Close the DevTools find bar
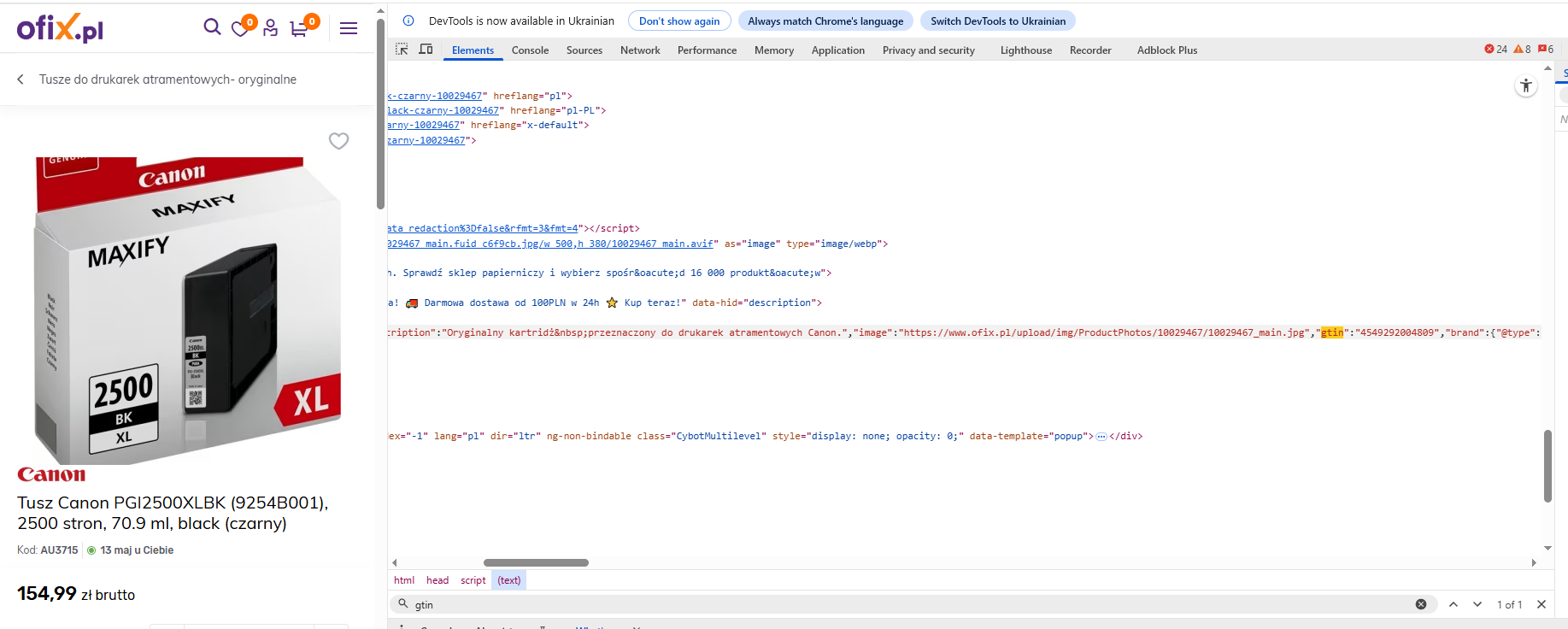 coord(1542,604)
